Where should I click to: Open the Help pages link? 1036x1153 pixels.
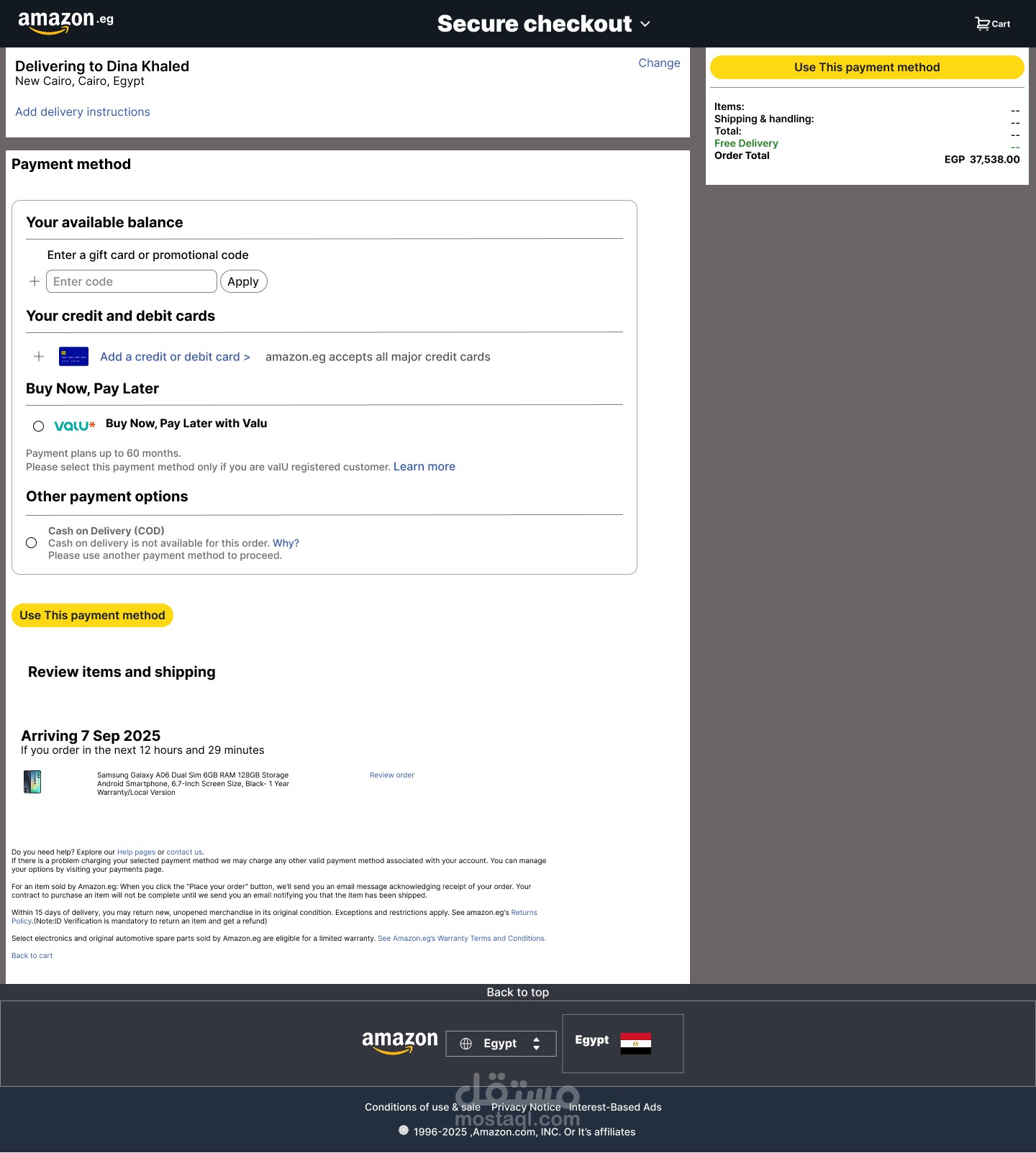coord(136,852)
